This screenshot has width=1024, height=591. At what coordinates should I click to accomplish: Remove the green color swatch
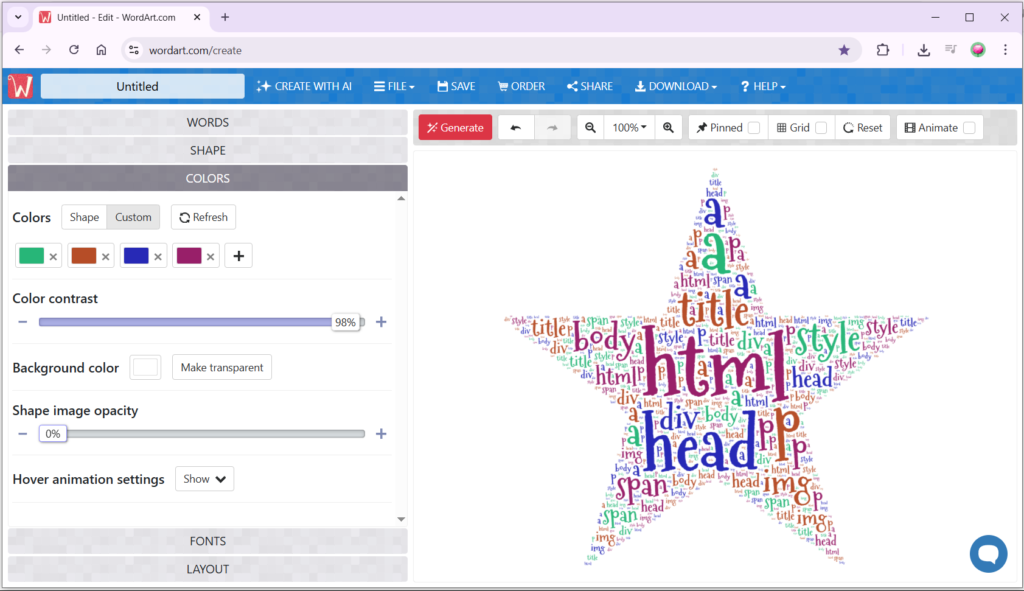53,257
